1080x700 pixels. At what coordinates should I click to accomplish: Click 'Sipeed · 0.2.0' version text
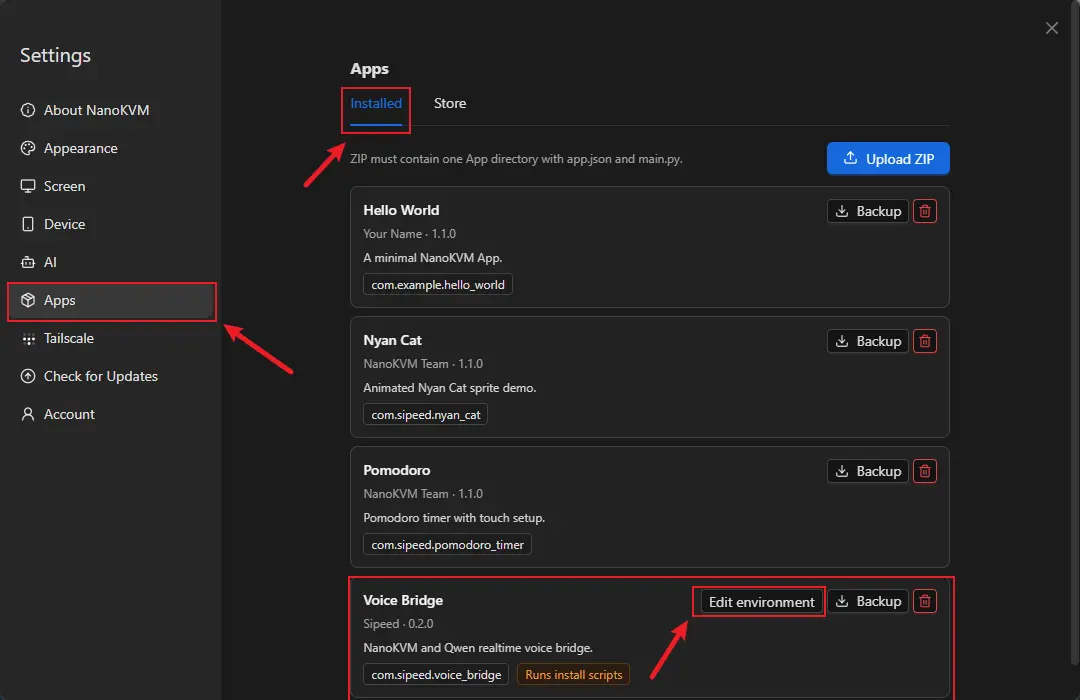coord(398,624)
